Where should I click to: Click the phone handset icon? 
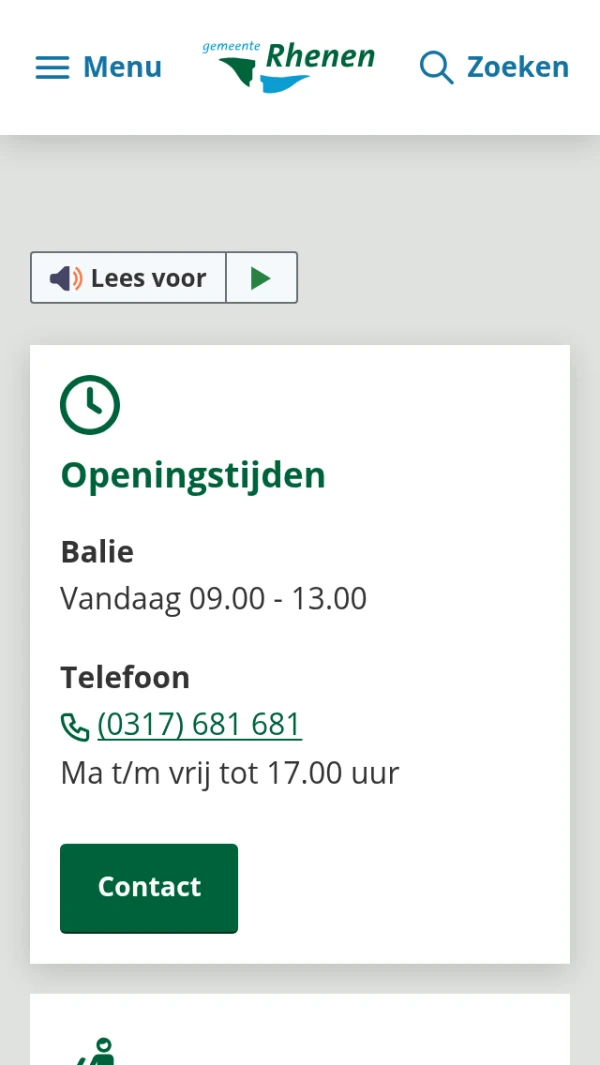coord(75,726)
